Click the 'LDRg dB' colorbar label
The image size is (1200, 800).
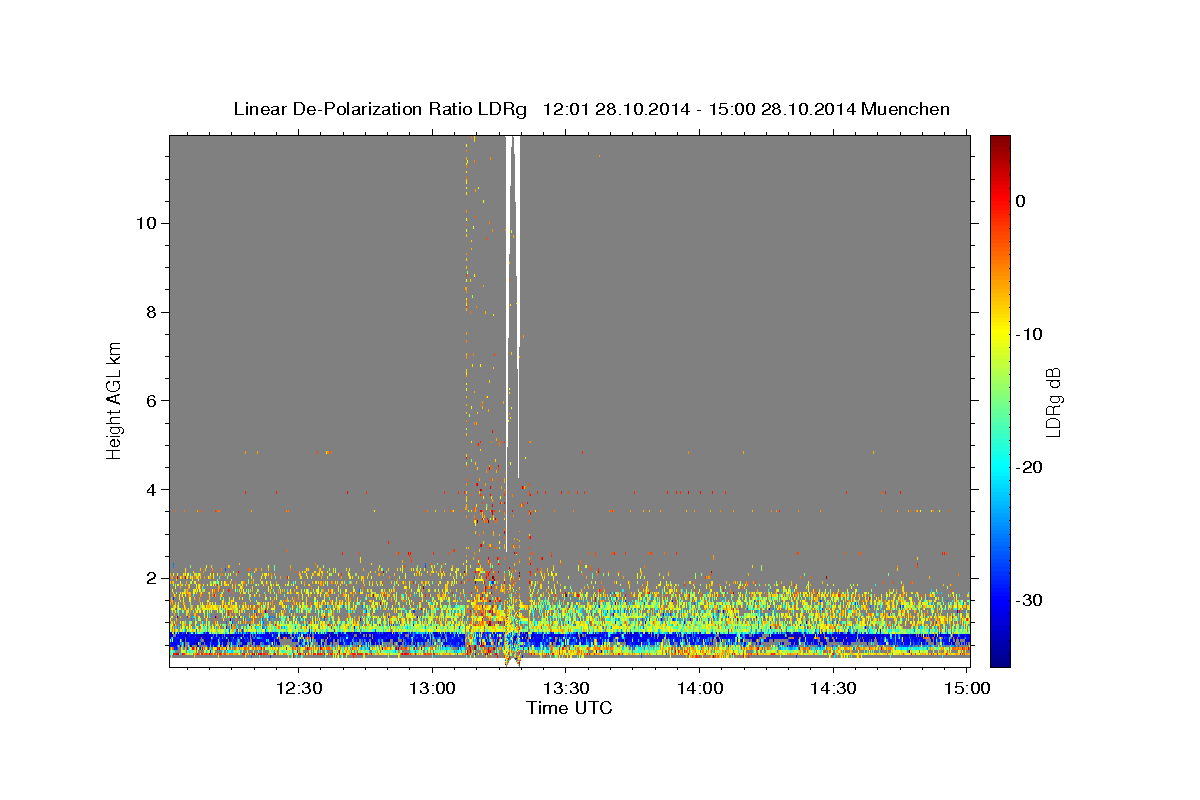tap(1052, 402)
